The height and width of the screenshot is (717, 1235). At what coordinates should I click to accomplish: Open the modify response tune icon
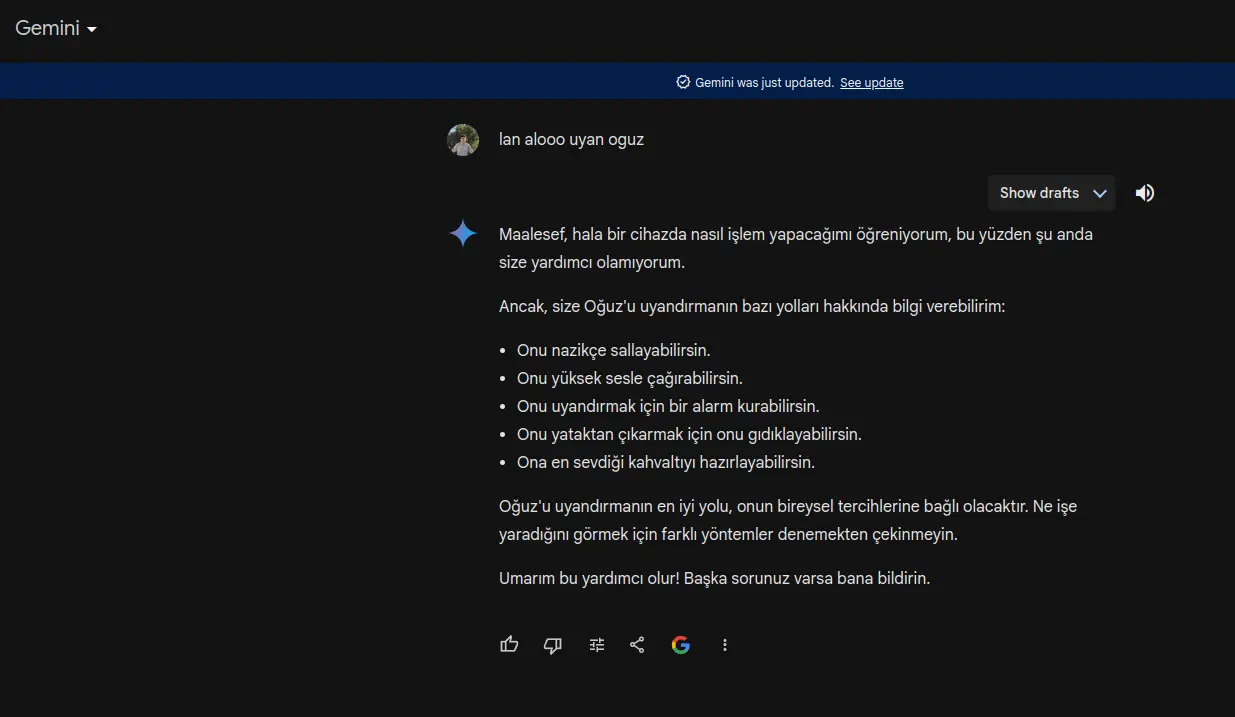[597, 645]
